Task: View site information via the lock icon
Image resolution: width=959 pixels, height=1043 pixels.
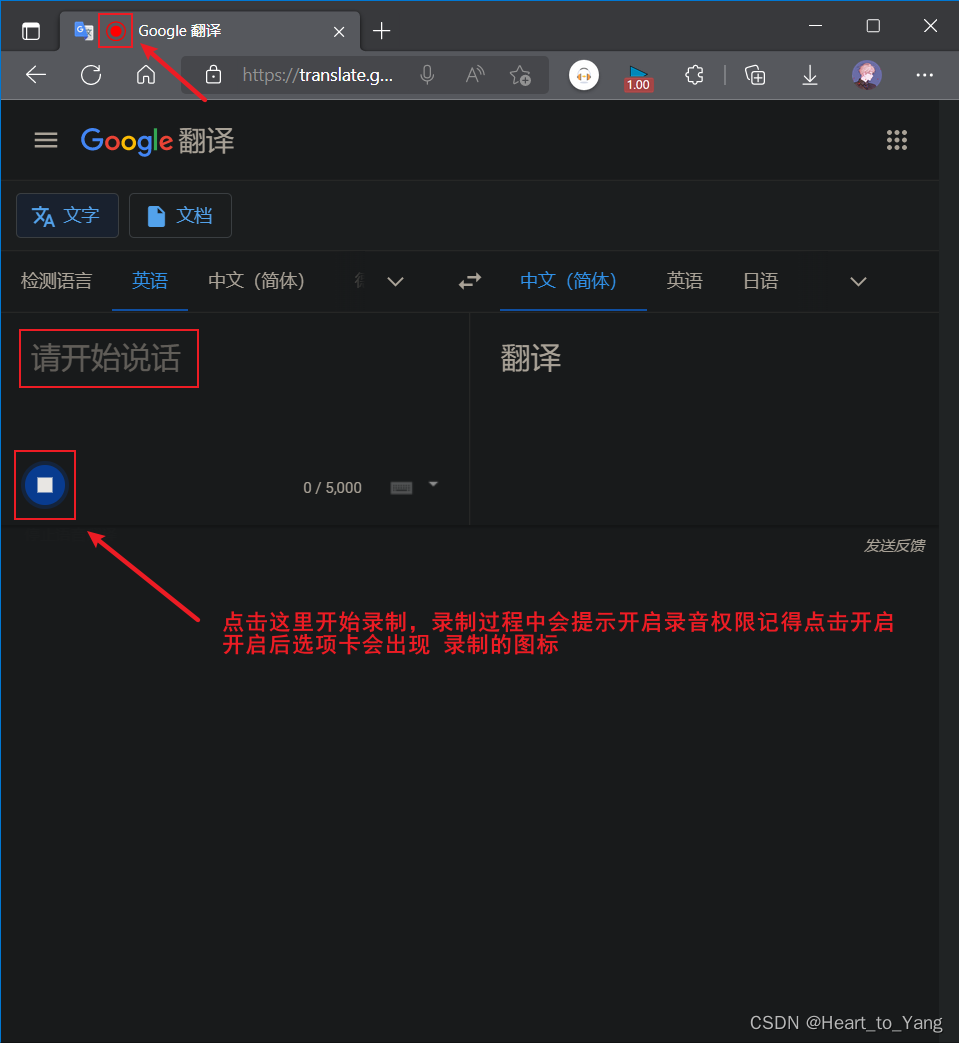Action: [213, 75]
